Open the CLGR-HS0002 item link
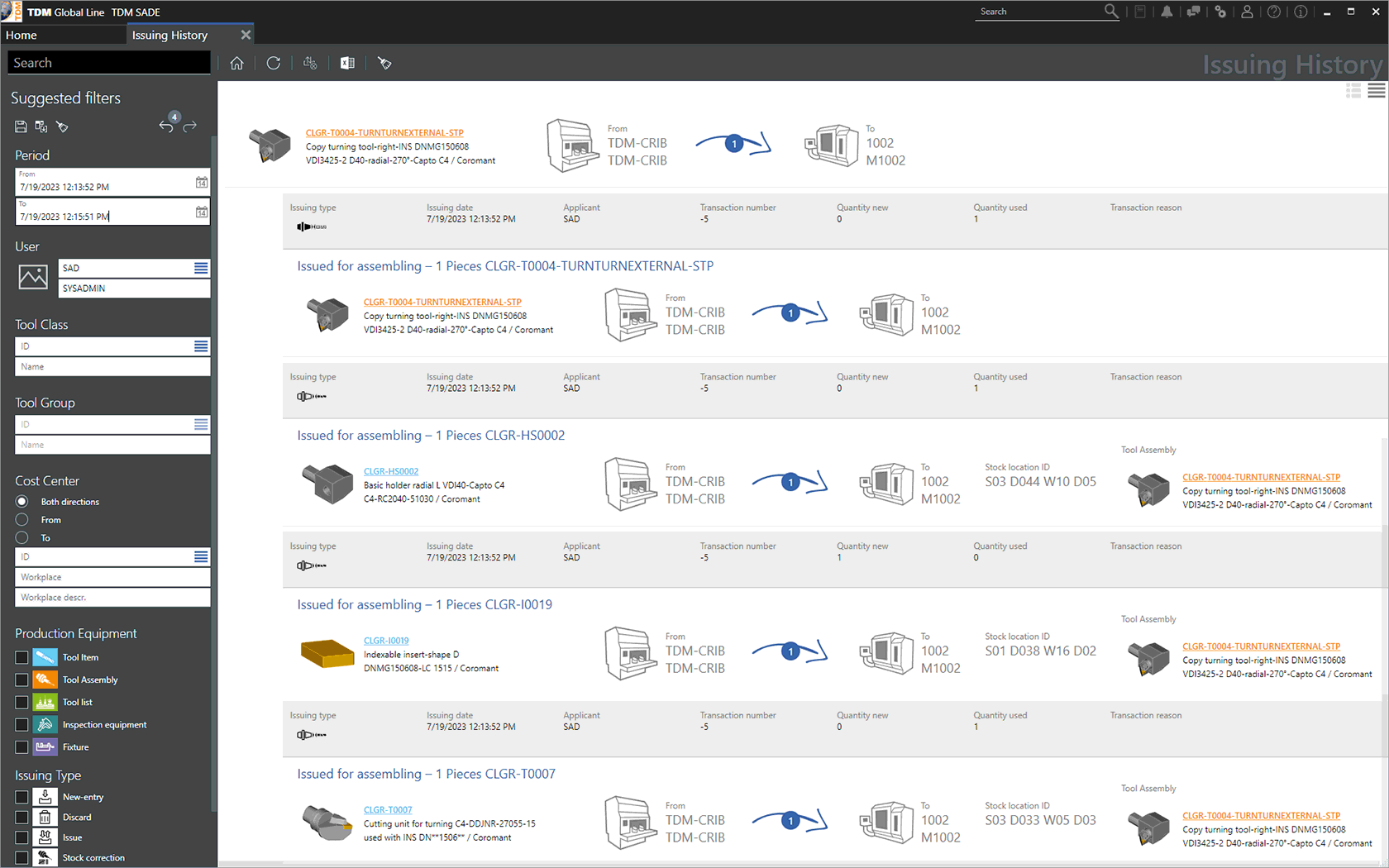The width and height of the screenshot is (1389, 868). 391,471
